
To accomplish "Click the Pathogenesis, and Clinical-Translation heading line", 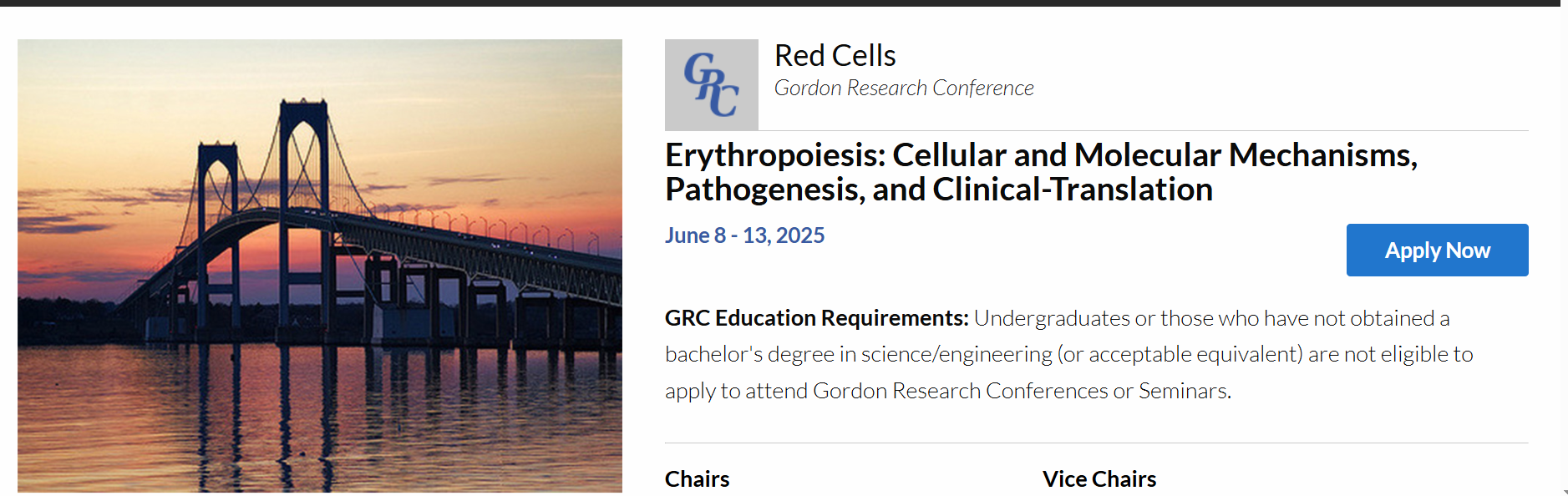I will tap(938, 190).
